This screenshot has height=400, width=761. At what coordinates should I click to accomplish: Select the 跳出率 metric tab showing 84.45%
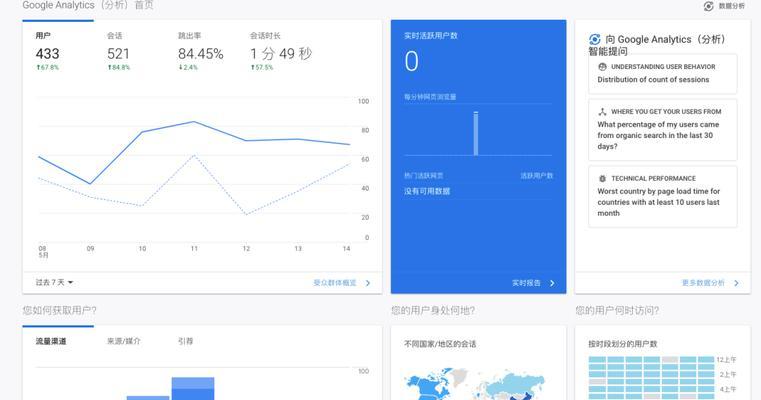[200, 52]
